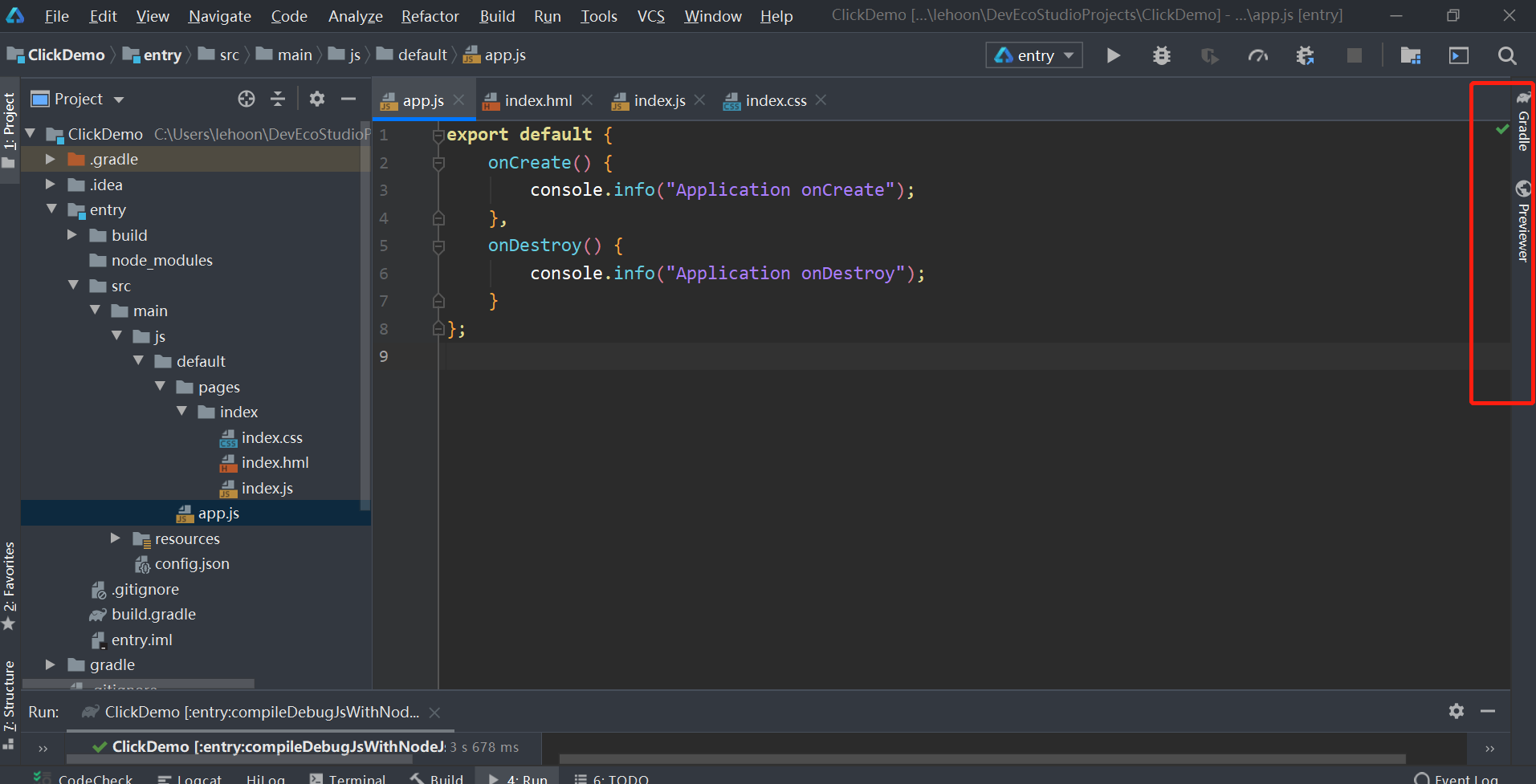This screenshot has height=784, width=1536.
Task: Open Project panel settings gear
Action: (x=317, y=99)
